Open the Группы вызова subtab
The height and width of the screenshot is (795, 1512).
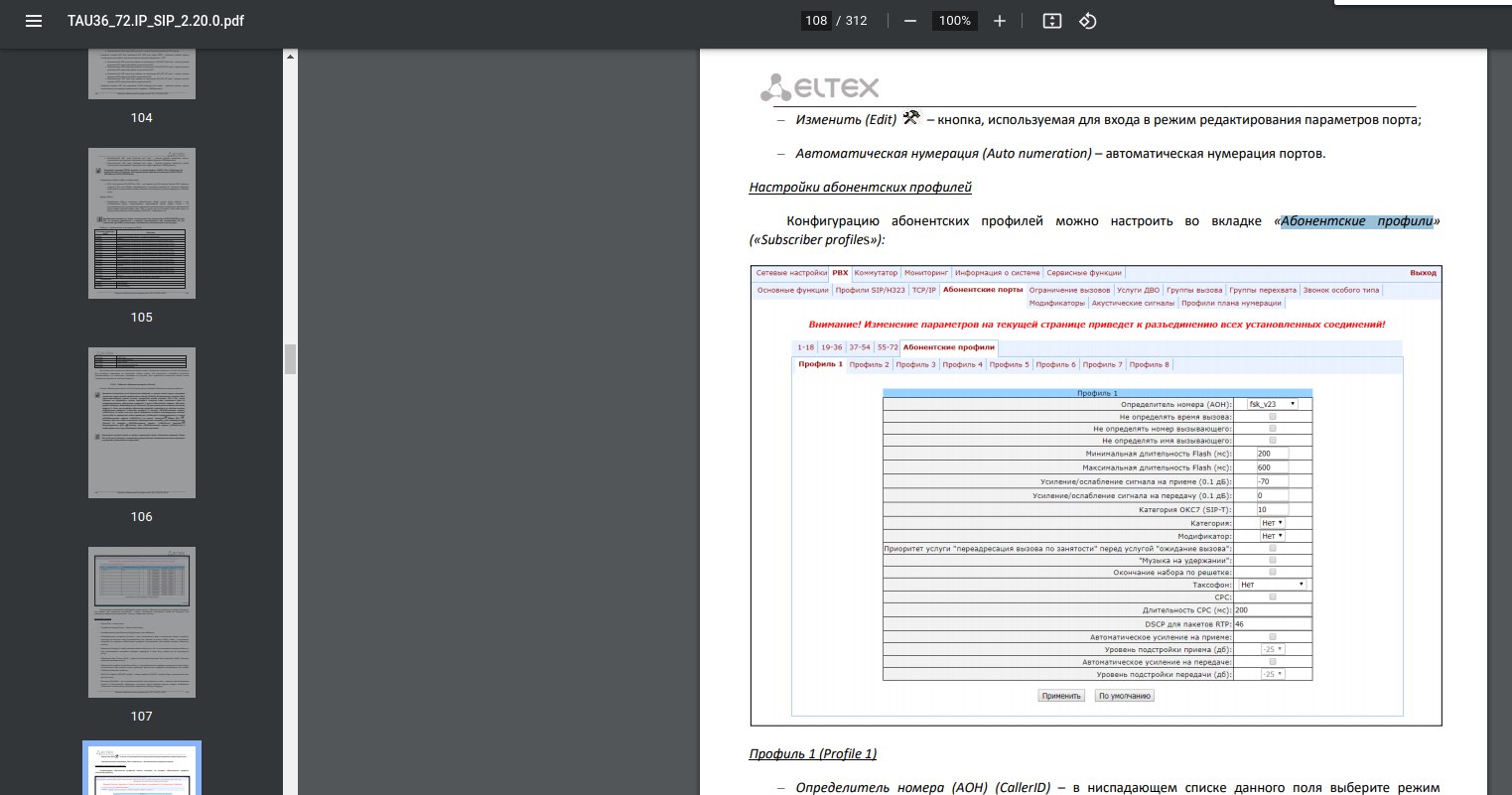pyautogui.click(x=1194, y=291)
